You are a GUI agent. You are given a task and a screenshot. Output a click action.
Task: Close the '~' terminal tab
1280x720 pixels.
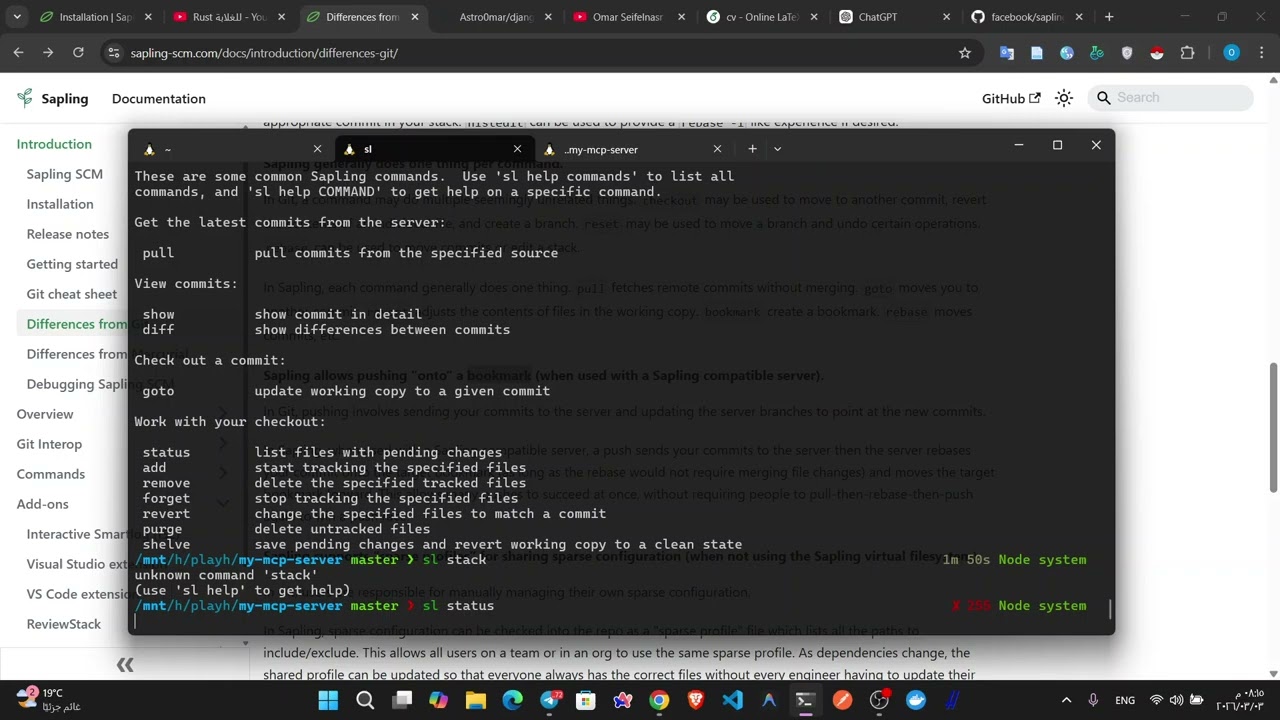pos(317,149)
